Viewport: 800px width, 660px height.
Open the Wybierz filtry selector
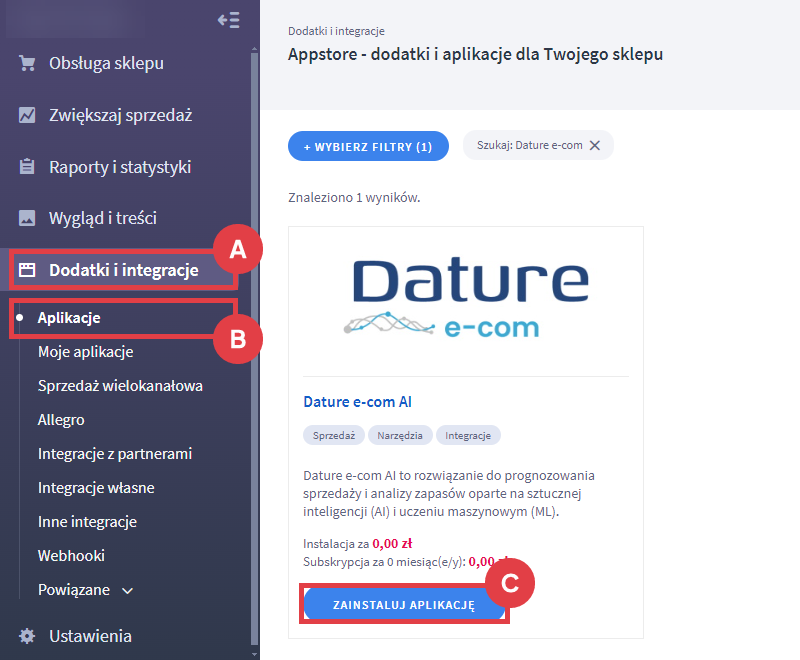368,146
